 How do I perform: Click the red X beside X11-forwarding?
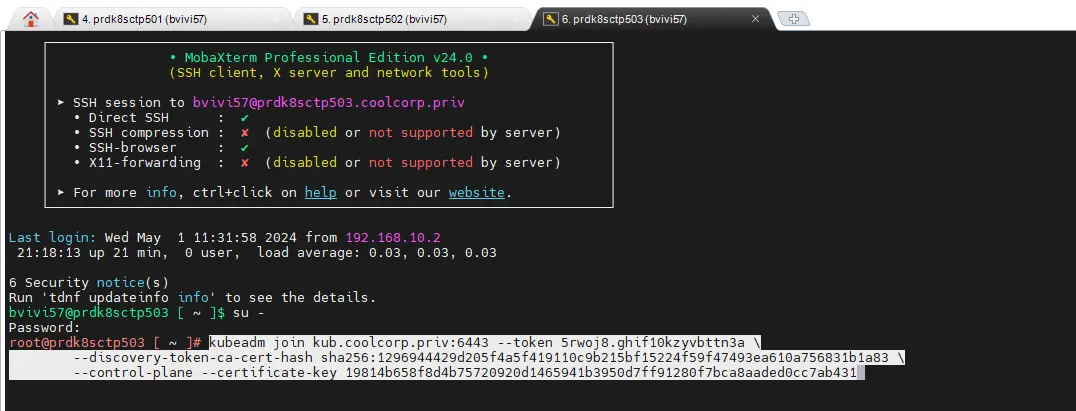[x=244, y=162]
